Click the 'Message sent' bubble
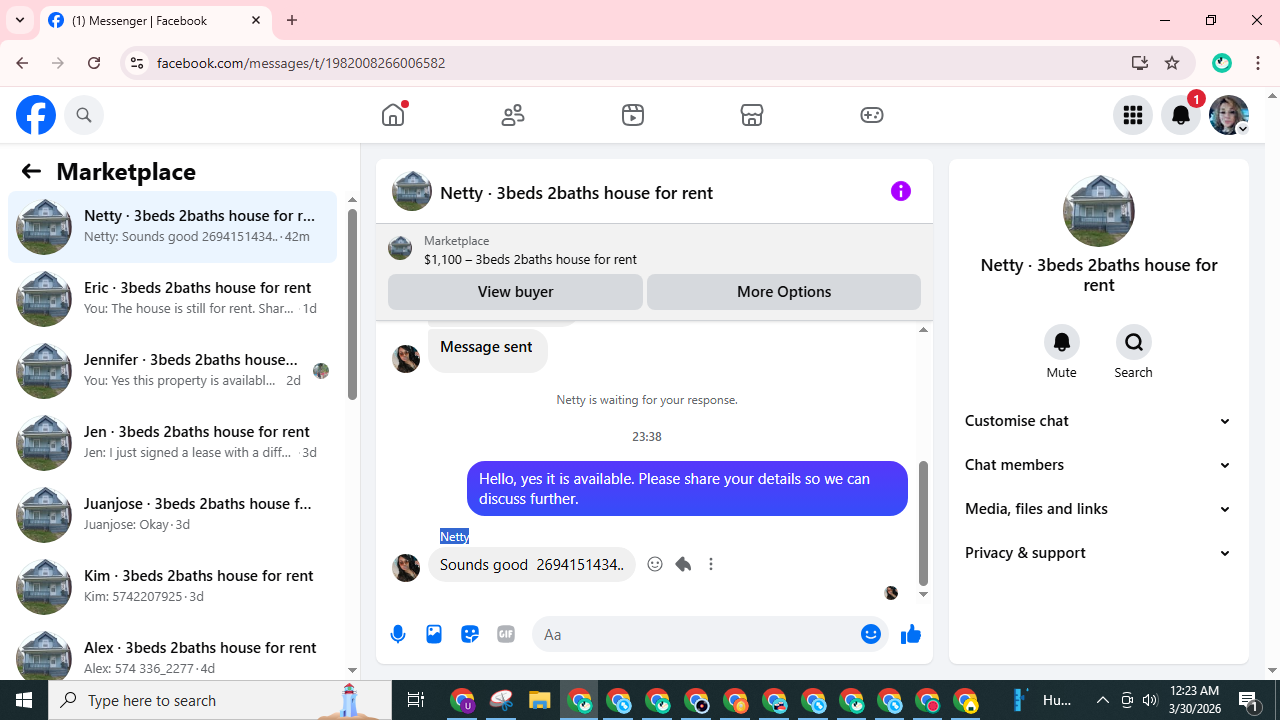The height and width of the screenshot is (720, 1280). coord(487,348)
